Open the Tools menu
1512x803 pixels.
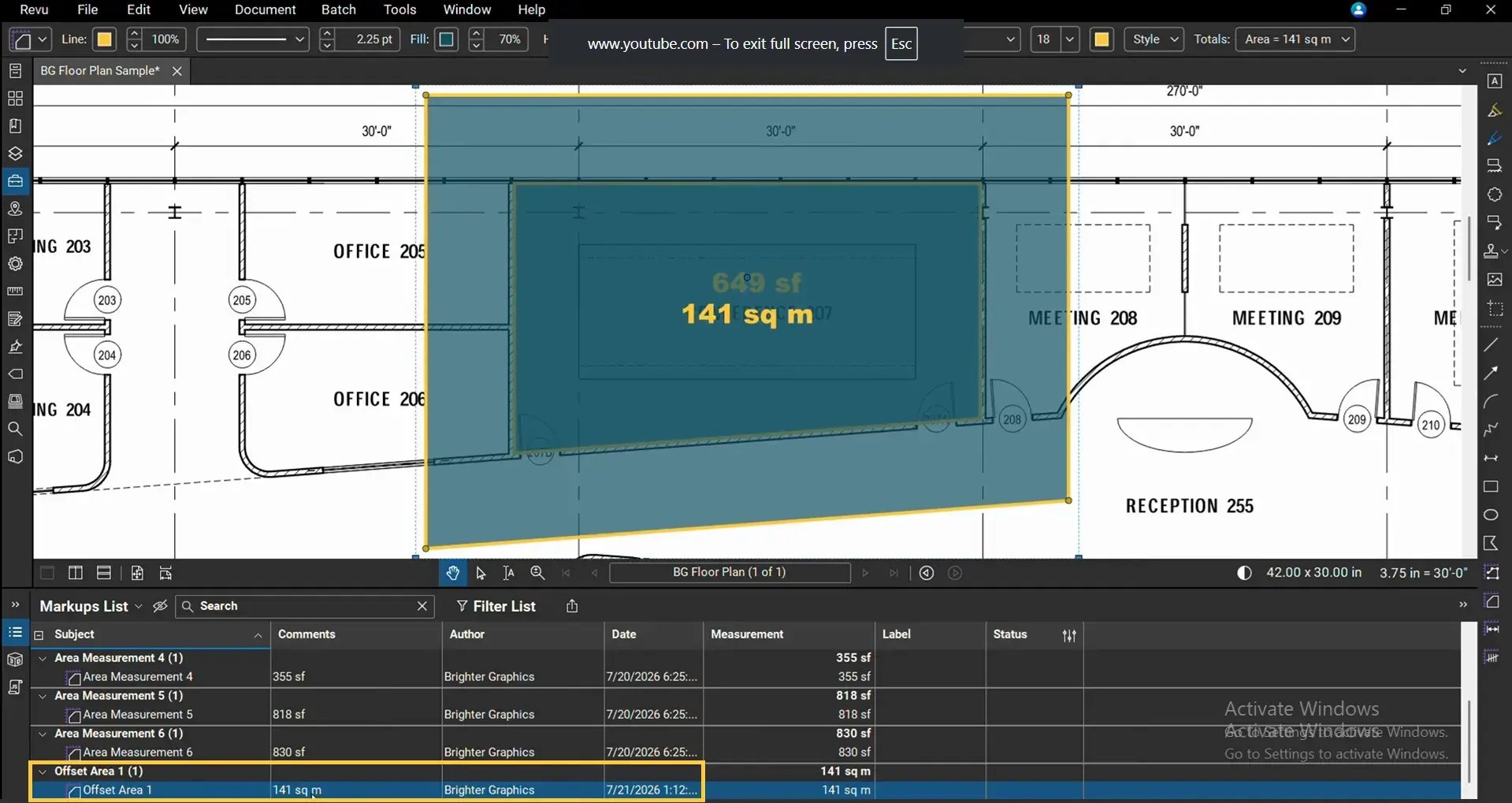(x=399, y=9)
